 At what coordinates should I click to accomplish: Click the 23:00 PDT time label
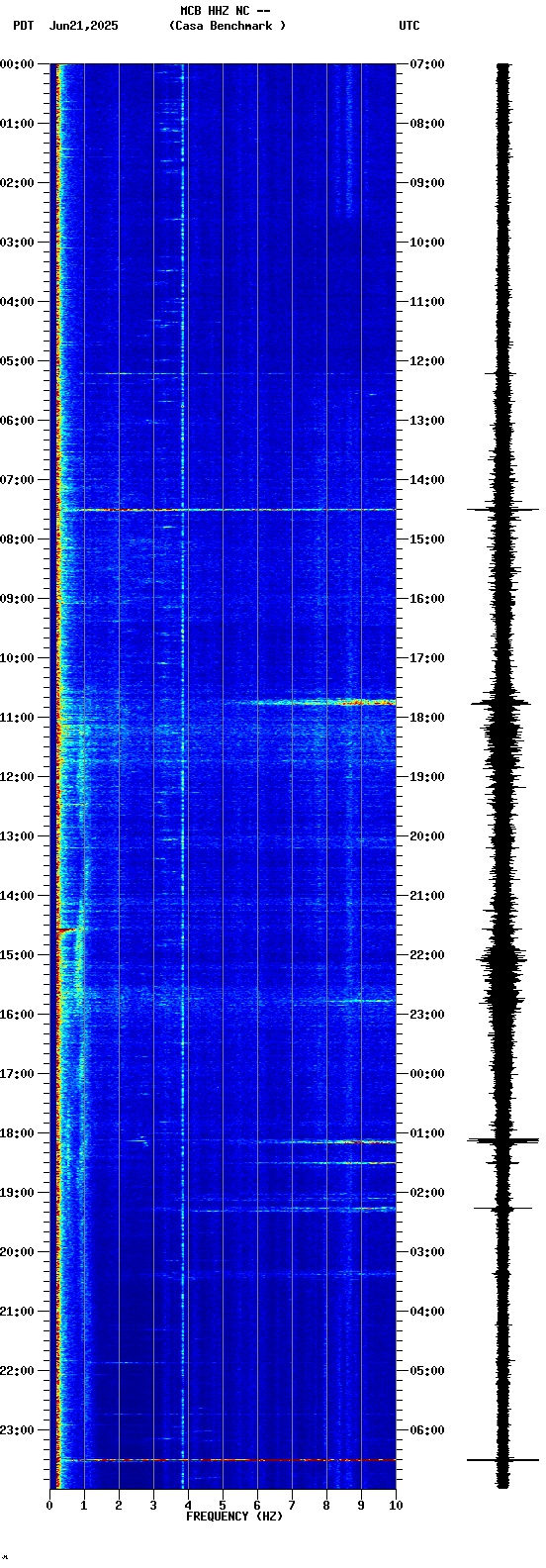click(18, 1430)
